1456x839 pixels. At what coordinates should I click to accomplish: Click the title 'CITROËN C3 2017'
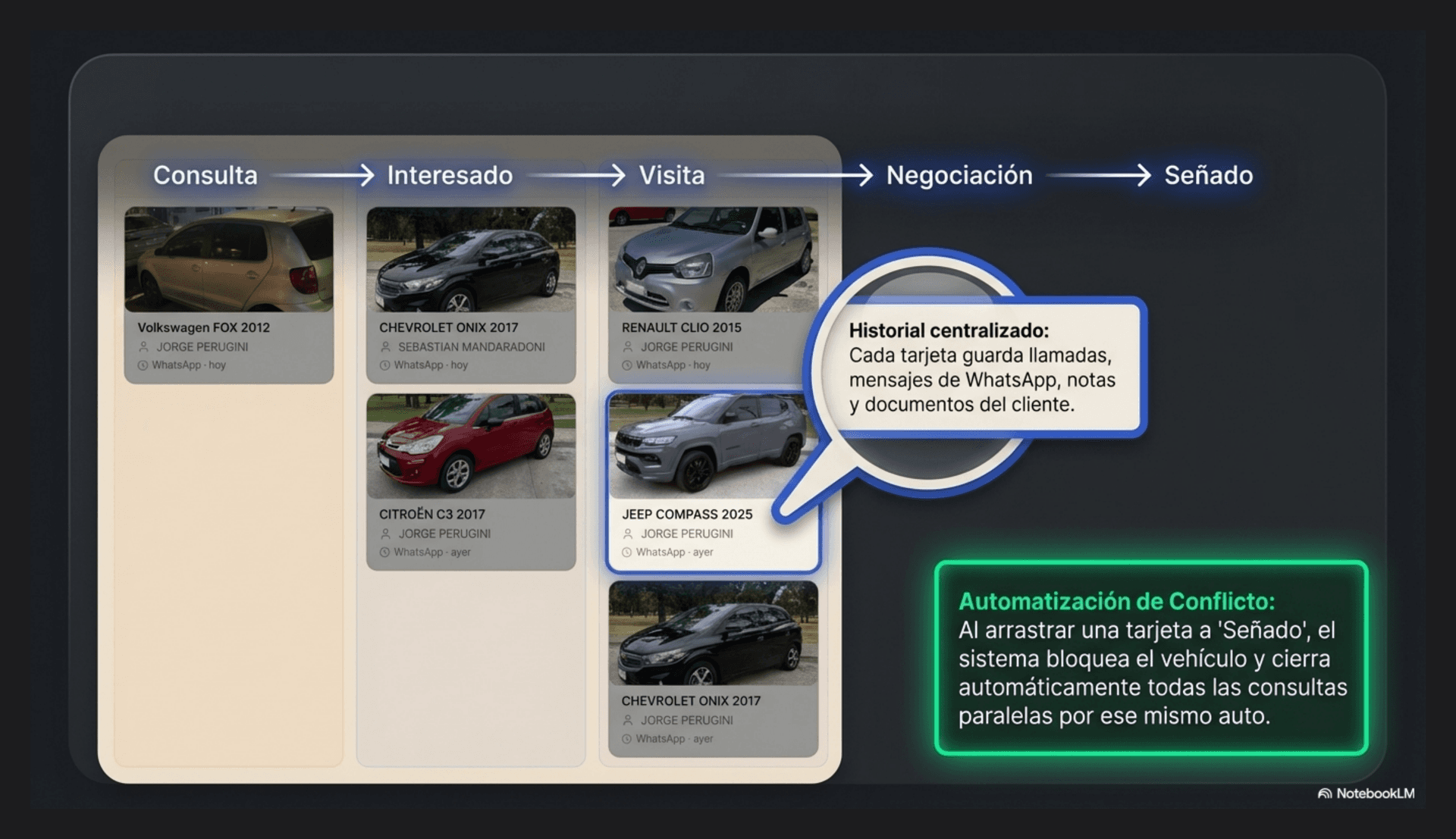coord(432,514)
